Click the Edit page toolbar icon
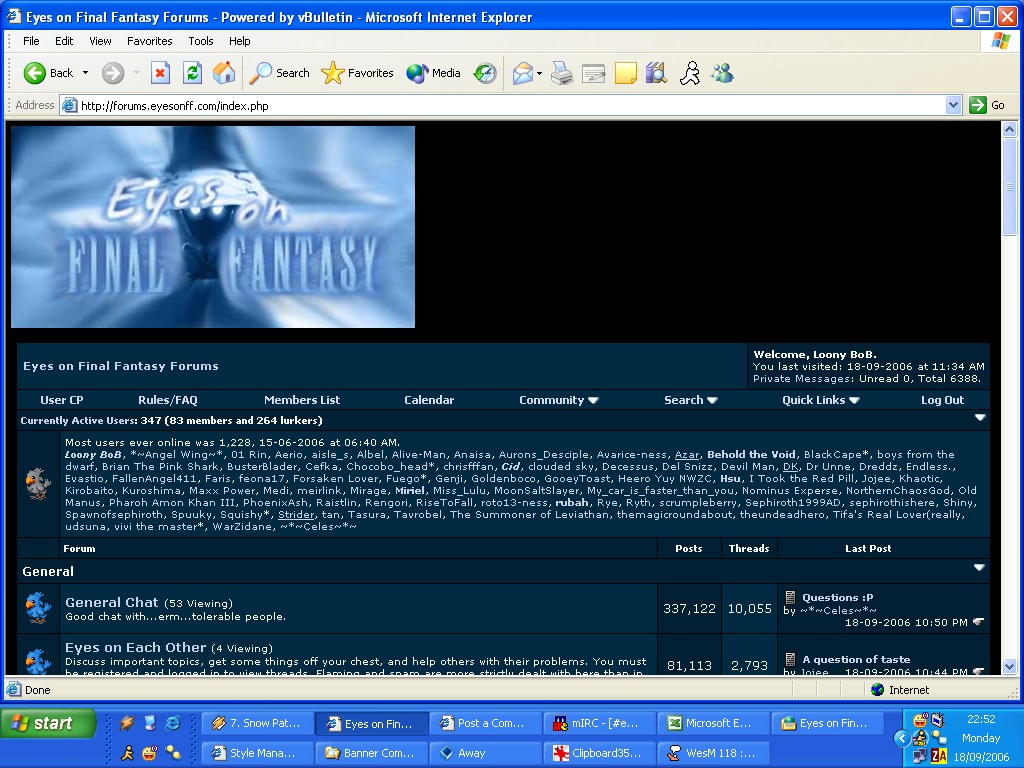This screenshot has width=1024, height=768. [x=594, y=73]
